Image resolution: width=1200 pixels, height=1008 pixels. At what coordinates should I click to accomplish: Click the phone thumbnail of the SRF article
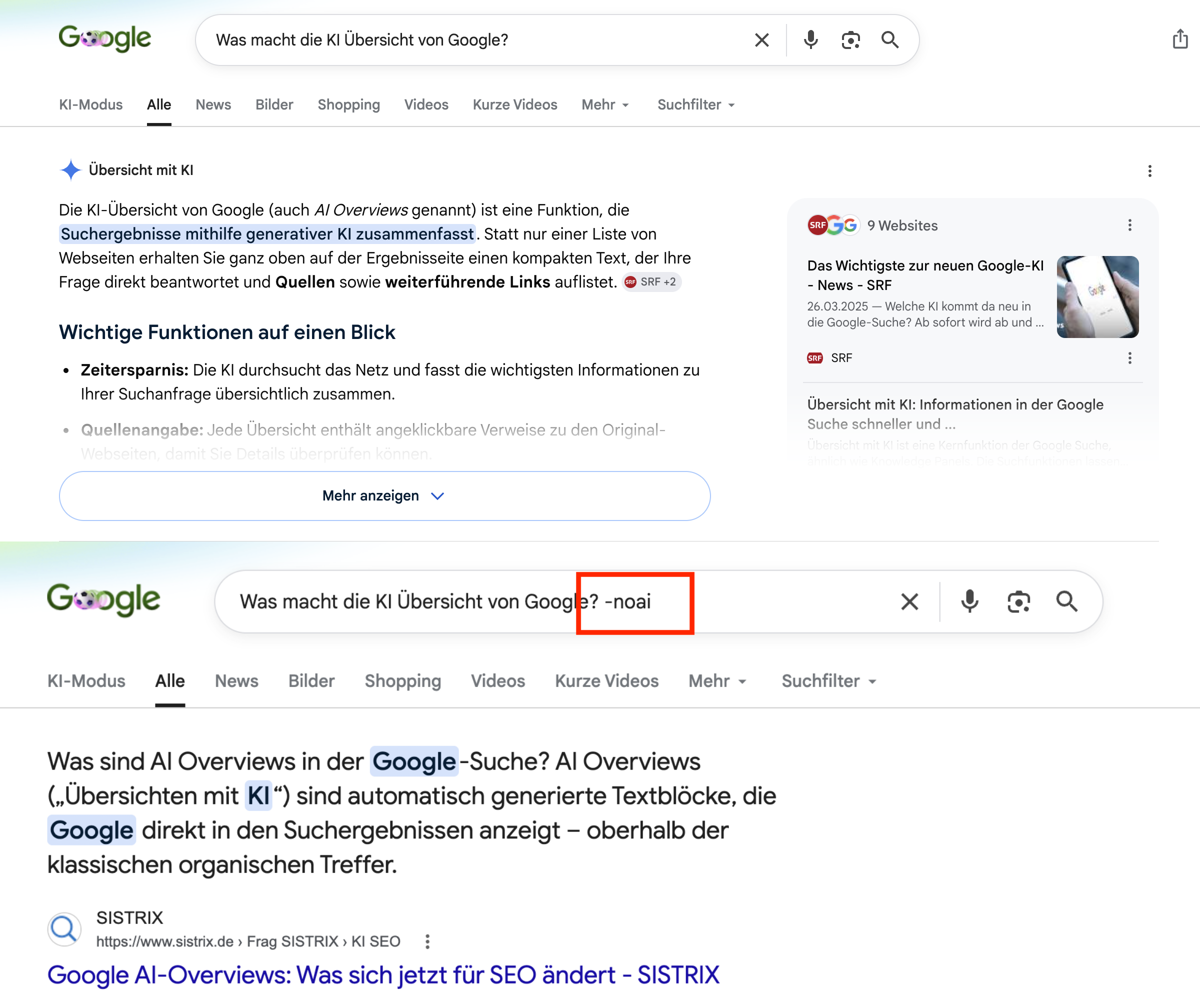(1097, 296)
